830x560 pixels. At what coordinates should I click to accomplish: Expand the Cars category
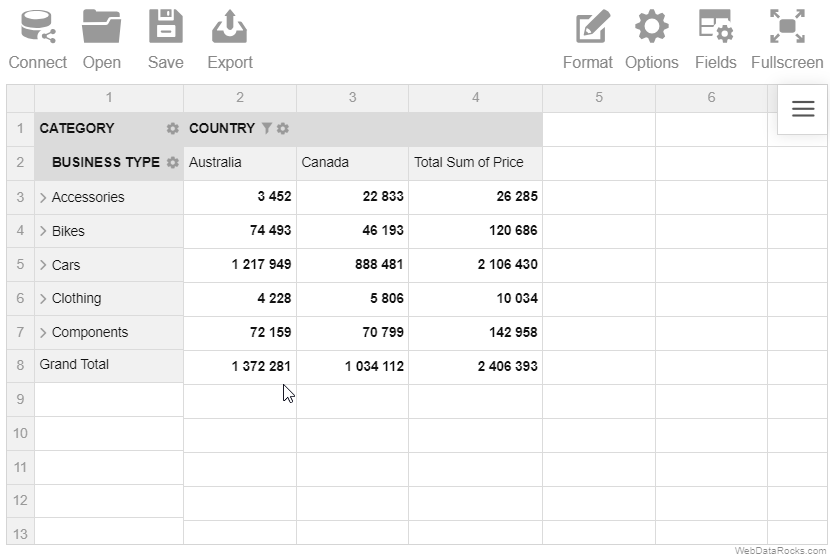[43, 265]
